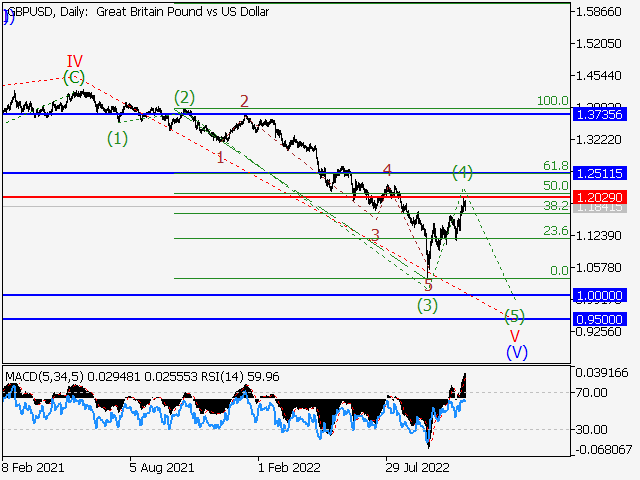Select the price axis value "1.45440"

click(x=598, y=76)
